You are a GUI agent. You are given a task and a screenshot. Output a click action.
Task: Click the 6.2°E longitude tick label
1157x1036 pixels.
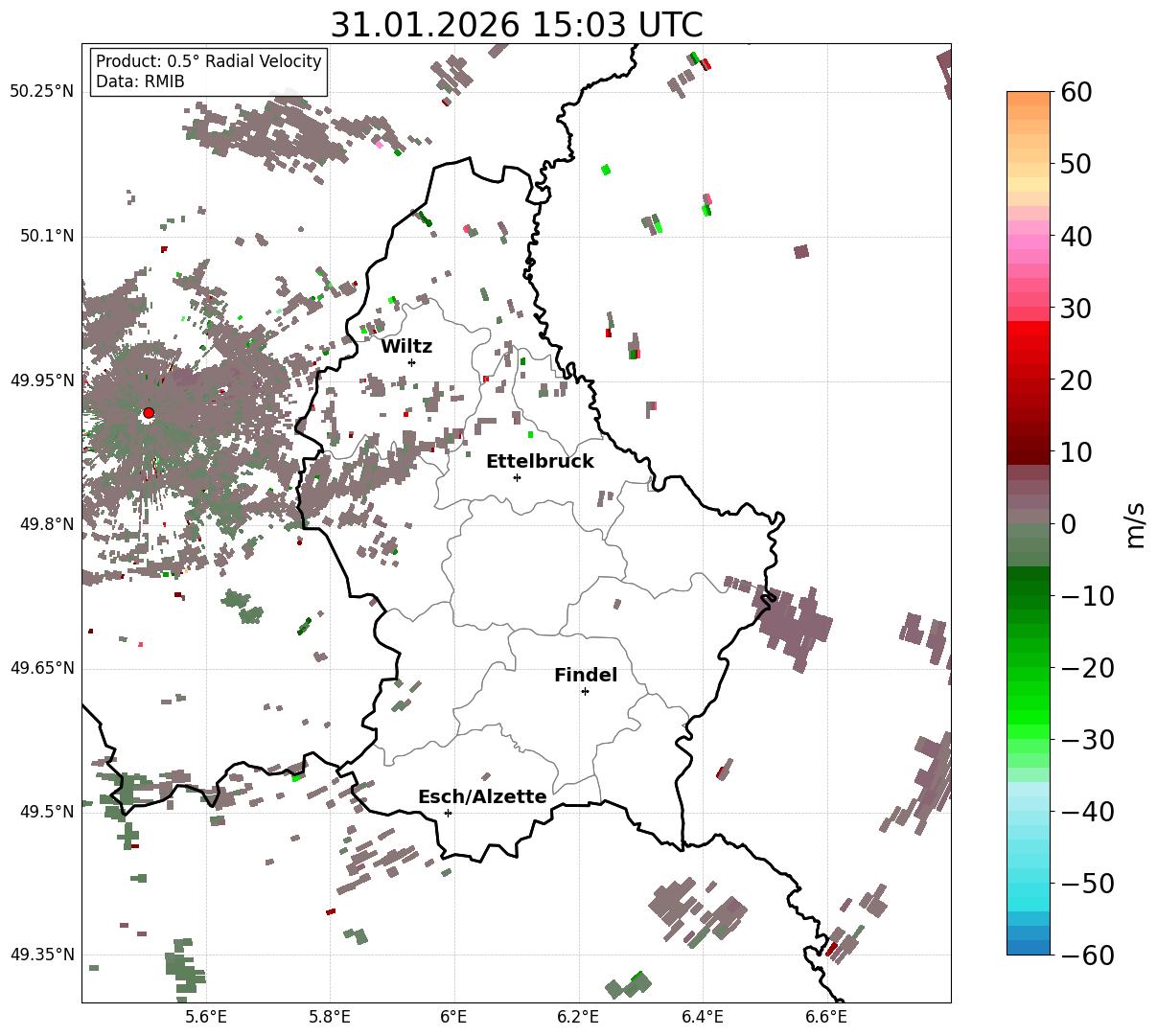[x=579, y=1015]
